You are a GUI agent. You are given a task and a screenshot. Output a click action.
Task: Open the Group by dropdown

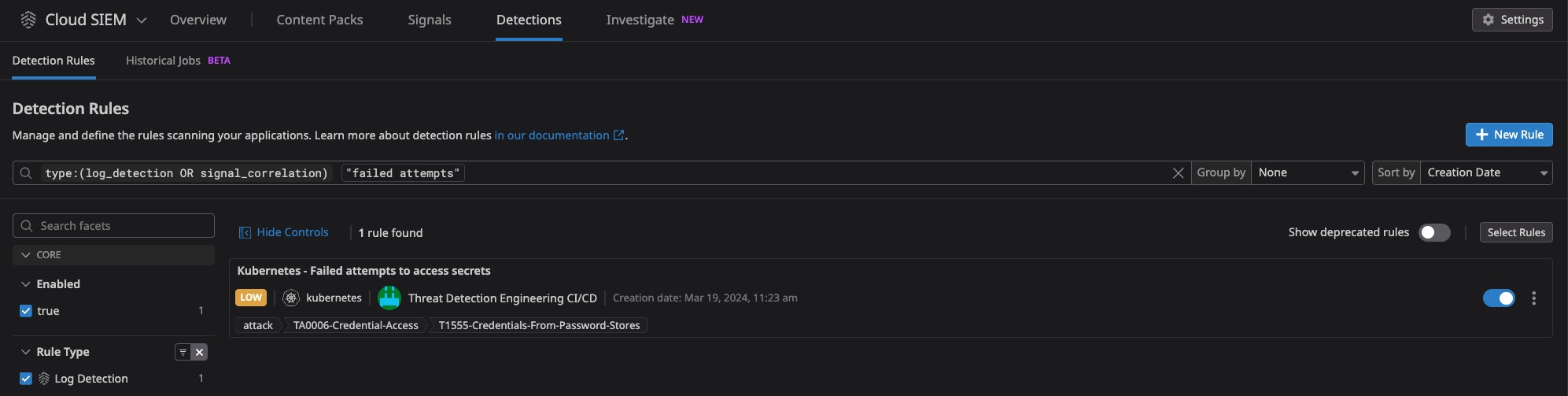click(1307, 173)
